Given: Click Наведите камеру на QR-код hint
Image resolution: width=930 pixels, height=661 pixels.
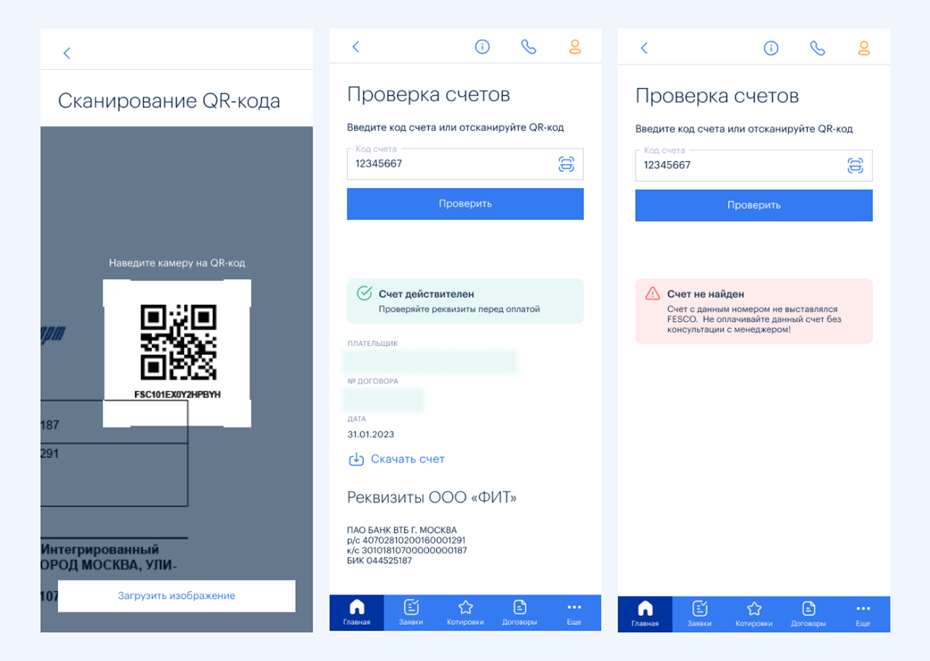Looking at the screenshot, I should point(177,263).
